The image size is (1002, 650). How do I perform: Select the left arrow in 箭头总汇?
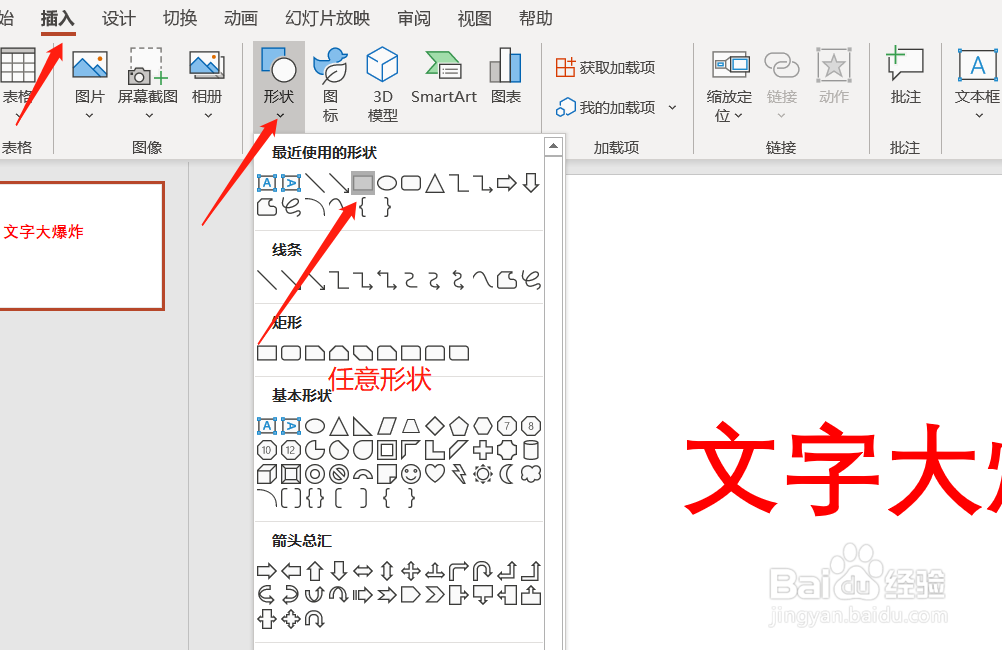point(291,571)
